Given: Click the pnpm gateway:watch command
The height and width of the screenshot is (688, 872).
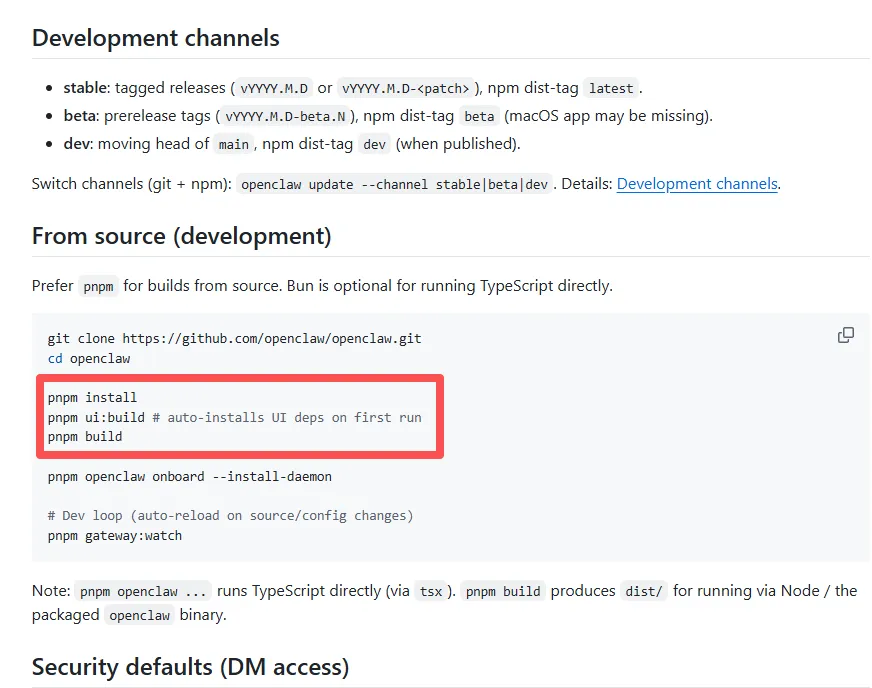Looking at the screenshot, I should [x=115, y=535].
